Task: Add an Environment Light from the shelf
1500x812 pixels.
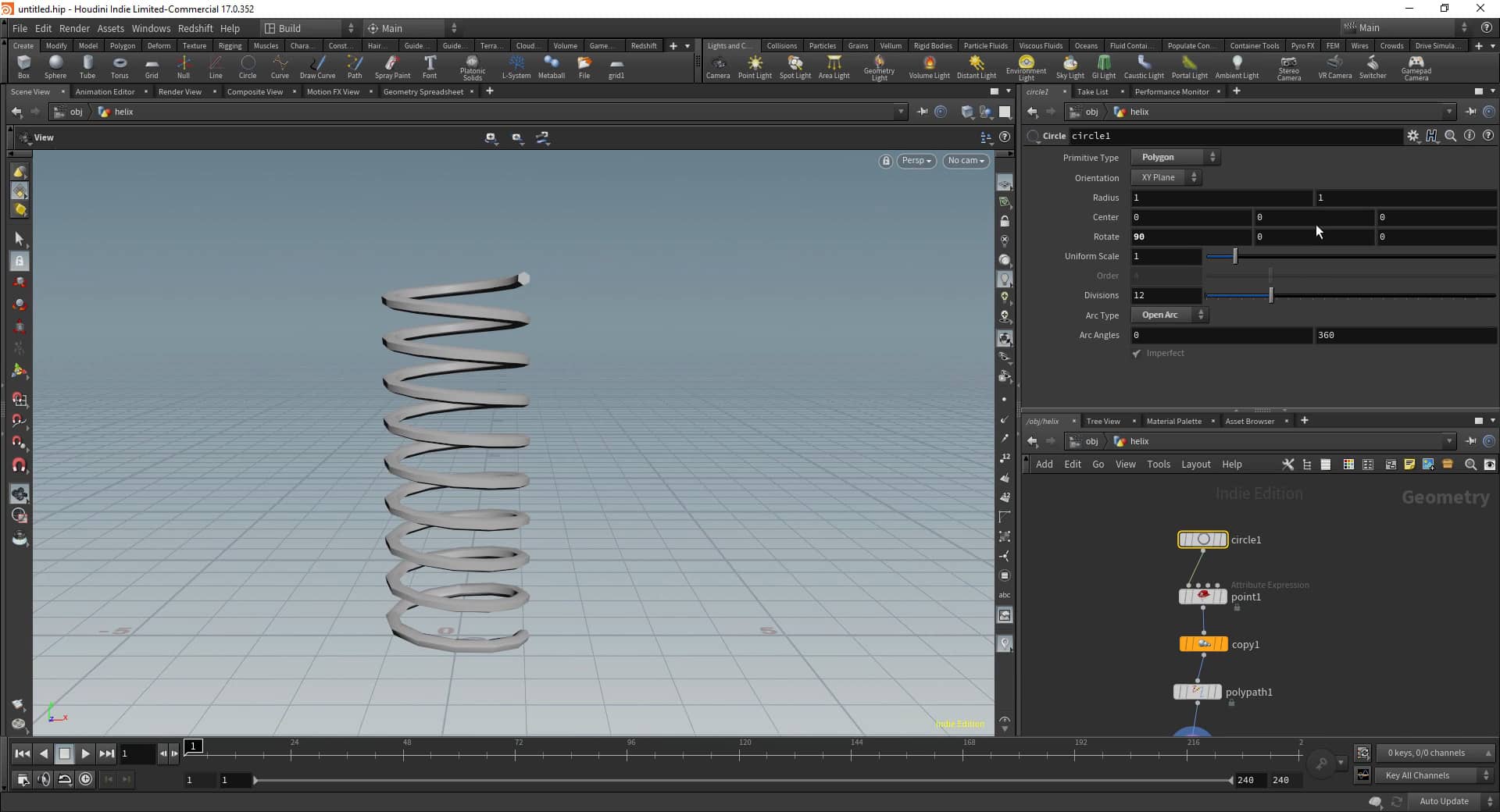Action: (1026, 68)
